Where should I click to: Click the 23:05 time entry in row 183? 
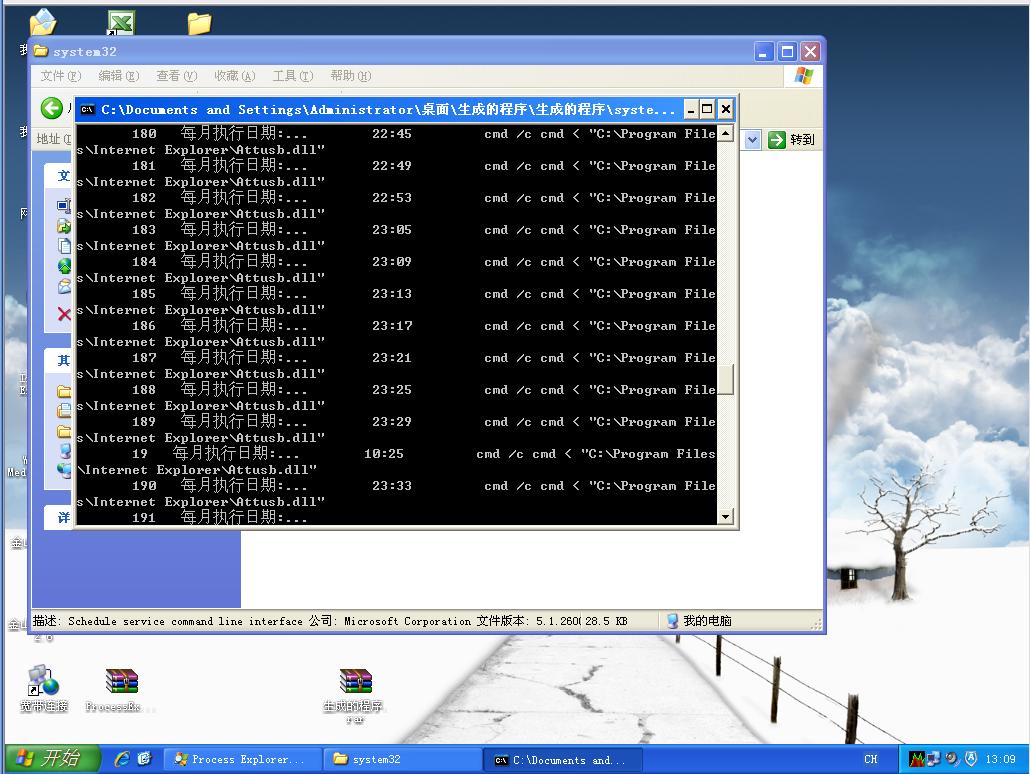pyautogui.click(x=392, y=230)
